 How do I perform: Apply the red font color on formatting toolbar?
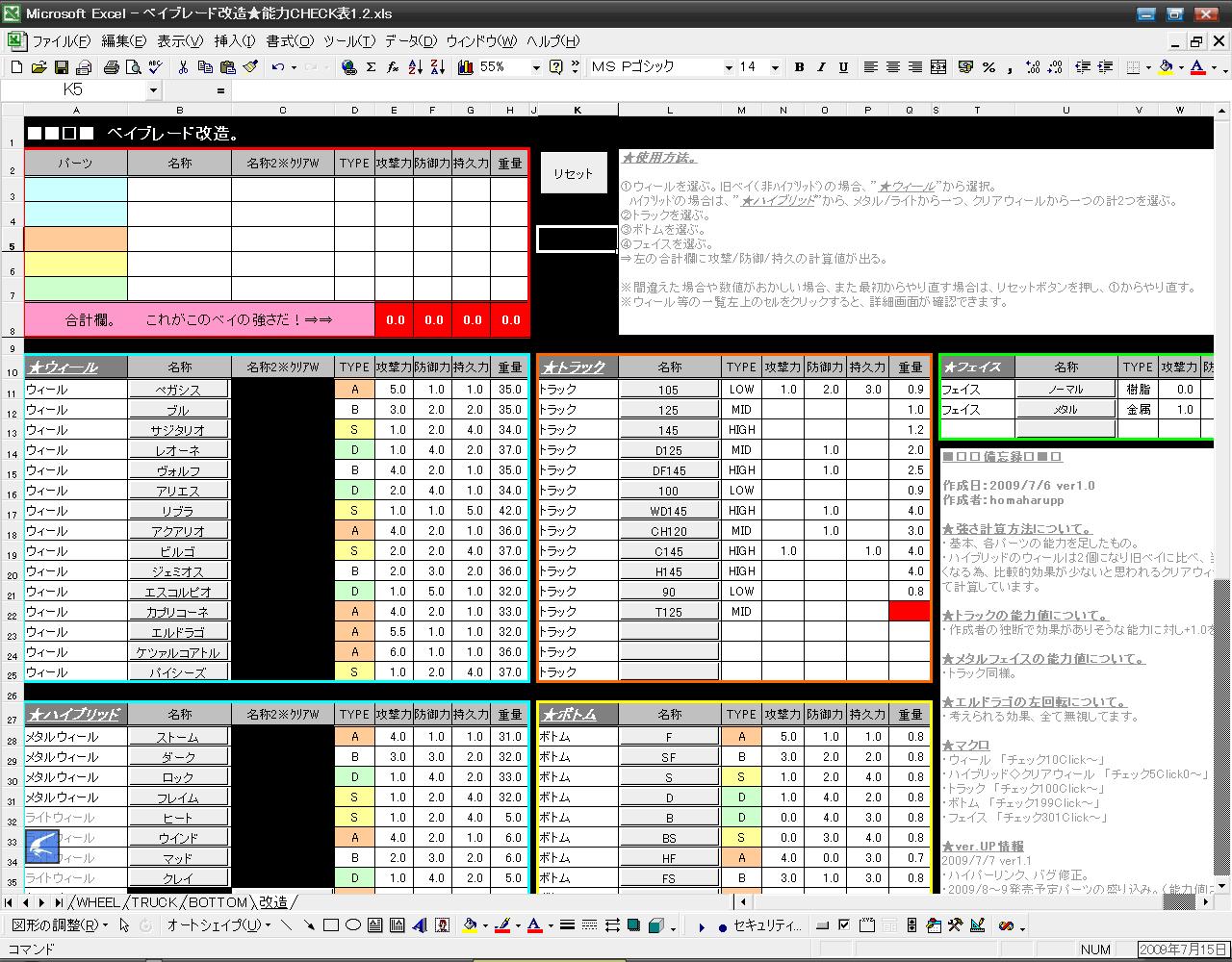pos(1197,67)
